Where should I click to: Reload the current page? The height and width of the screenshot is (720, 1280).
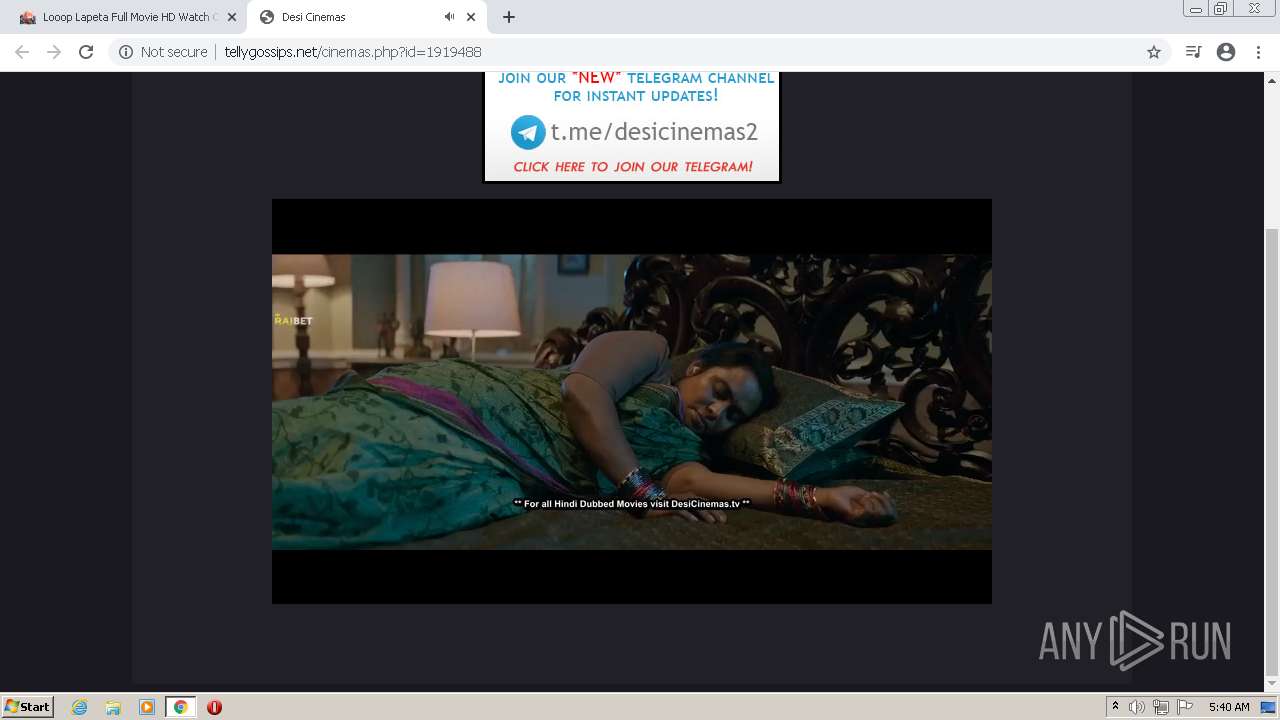point(86,52)
